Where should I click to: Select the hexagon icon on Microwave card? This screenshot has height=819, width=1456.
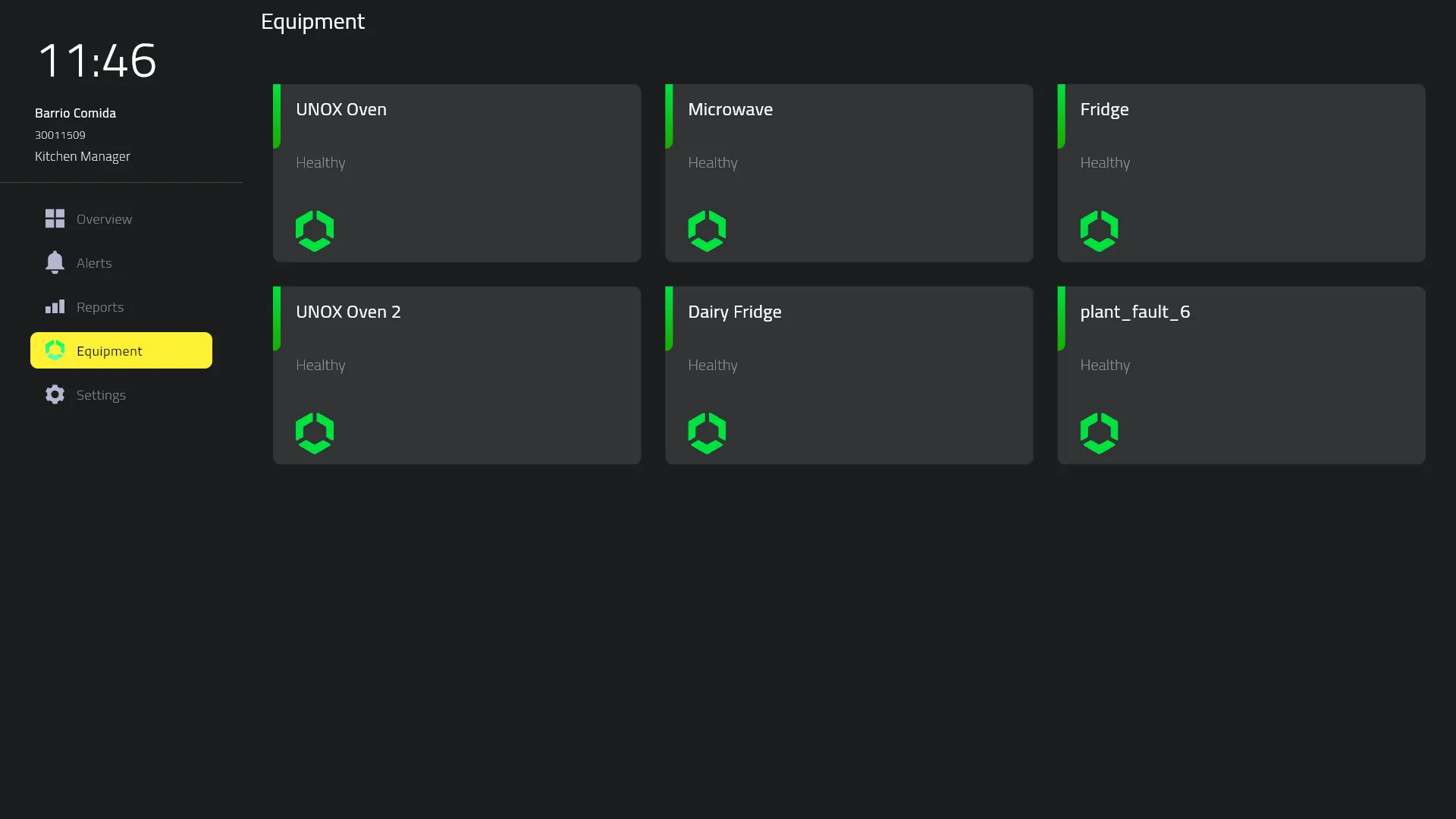tap(706, 230)
